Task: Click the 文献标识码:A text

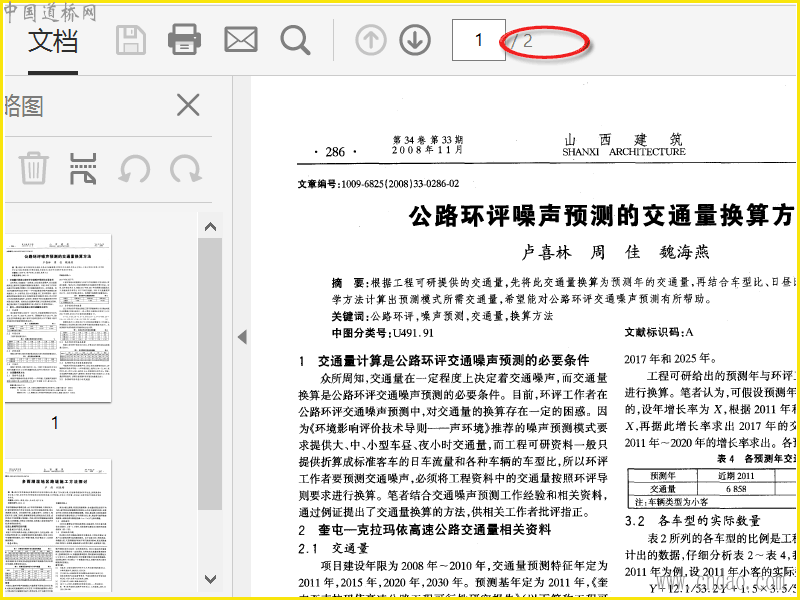Action: (659, 333)
